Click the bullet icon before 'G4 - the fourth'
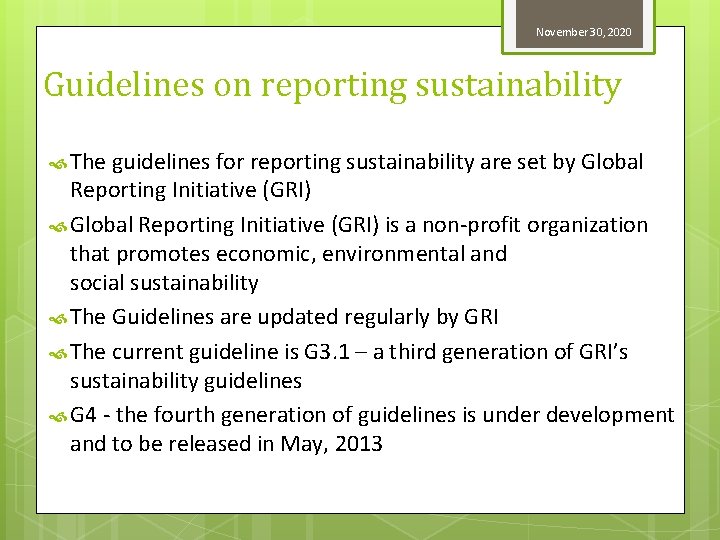 (x=58, y=417)
